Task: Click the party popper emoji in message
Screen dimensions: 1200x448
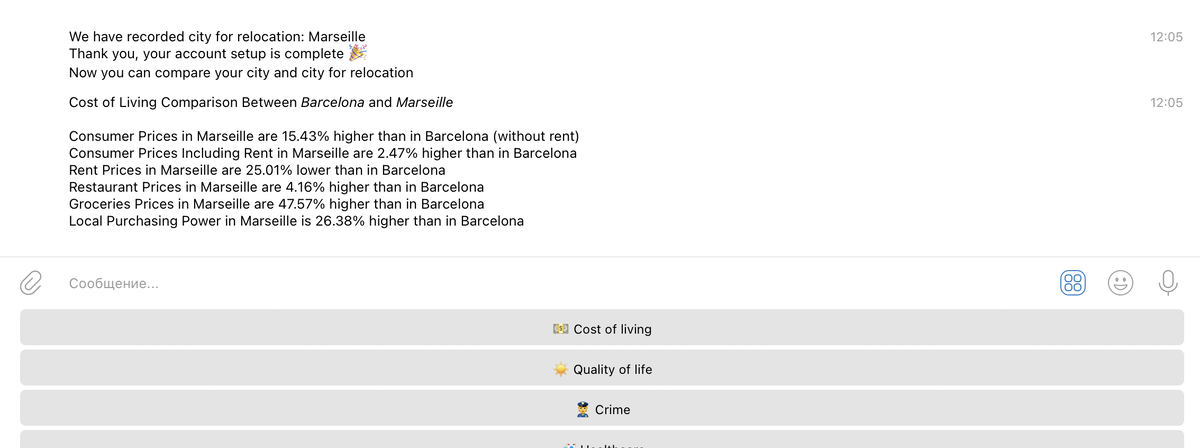Action: (357, 53)
